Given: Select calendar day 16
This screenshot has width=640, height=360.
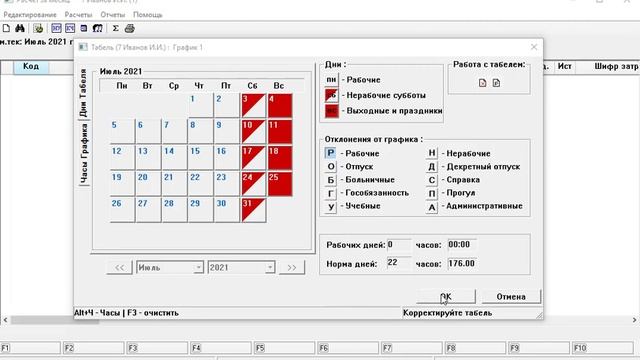Looking at the screenshot, I should tap(227, 158).
